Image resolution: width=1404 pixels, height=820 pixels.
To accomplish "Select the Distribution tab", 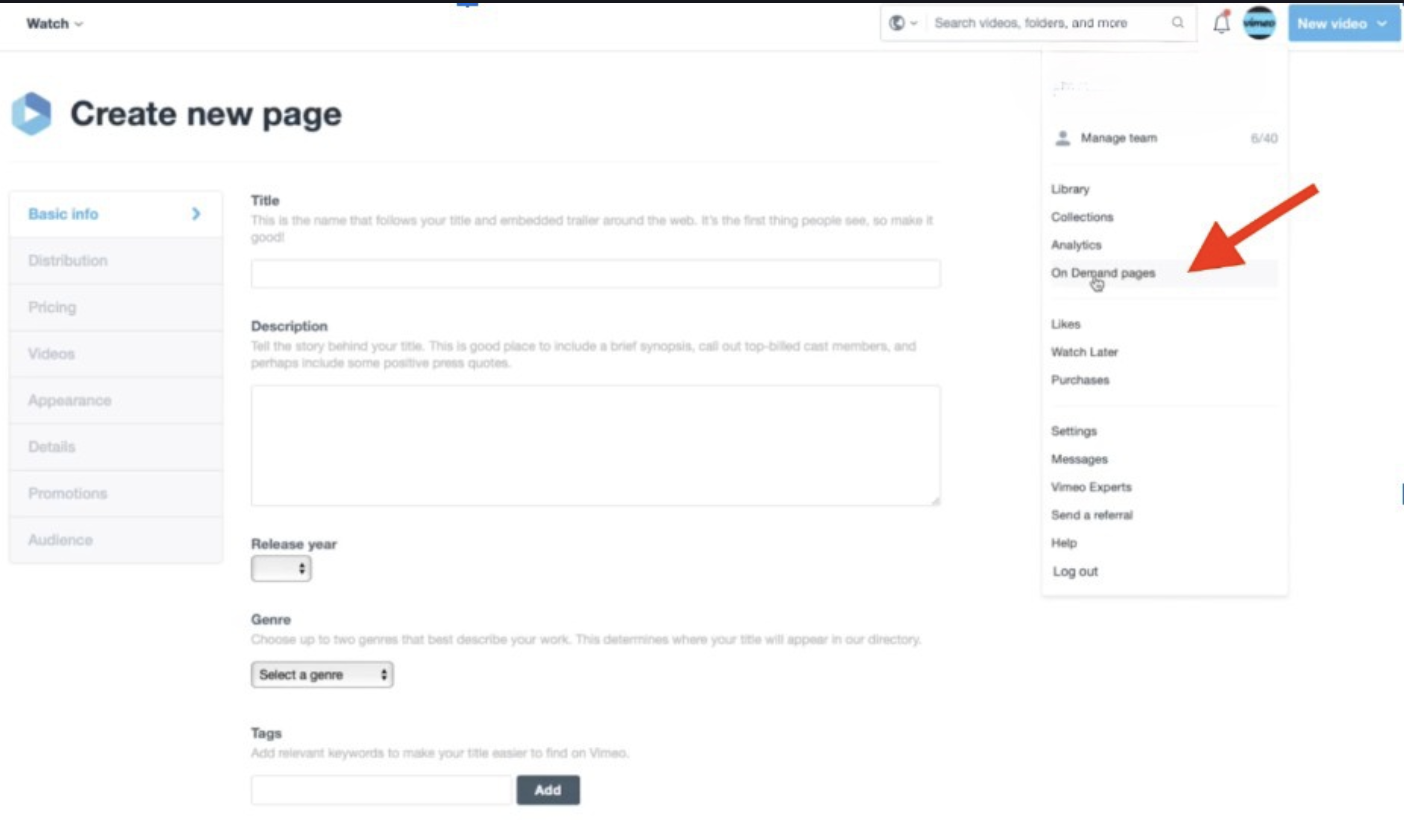I will 68,261.
